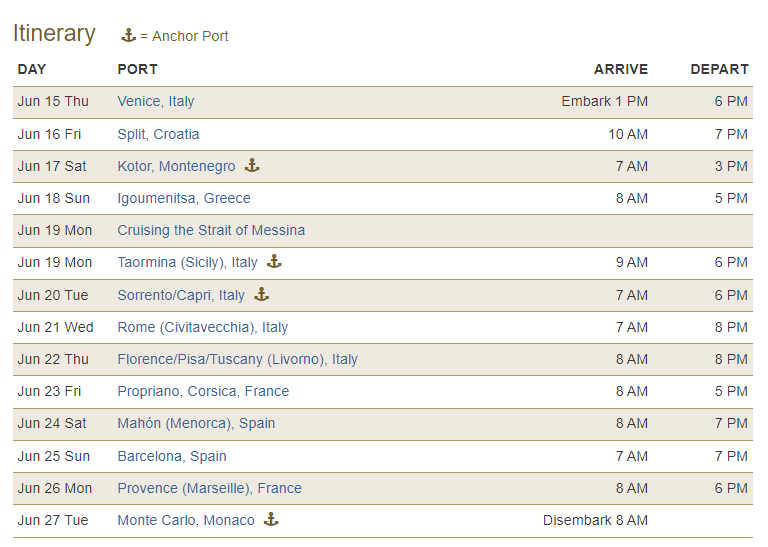Click the DAY column header
Viewport: 768px width, 547px height.
pyautogui.click(x=32, y=69)
